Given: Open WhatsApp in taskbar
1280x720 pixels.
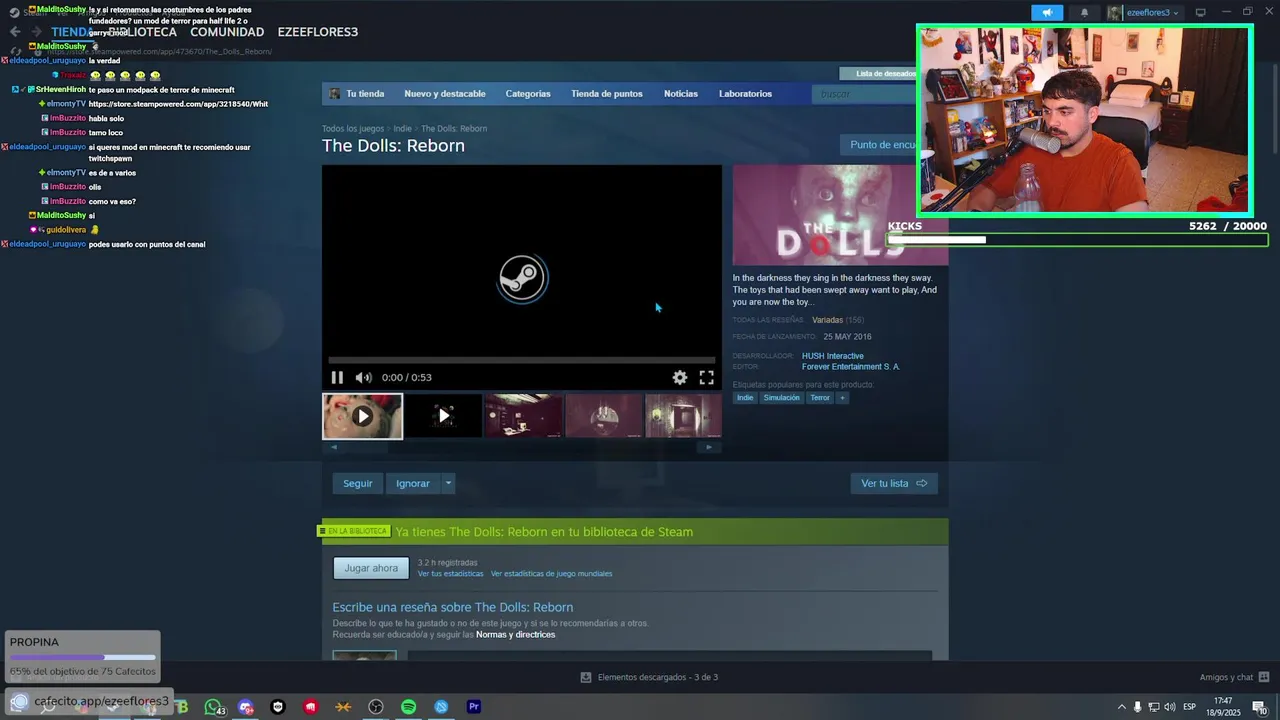Looking at the screenshot, I should (213, 707).
